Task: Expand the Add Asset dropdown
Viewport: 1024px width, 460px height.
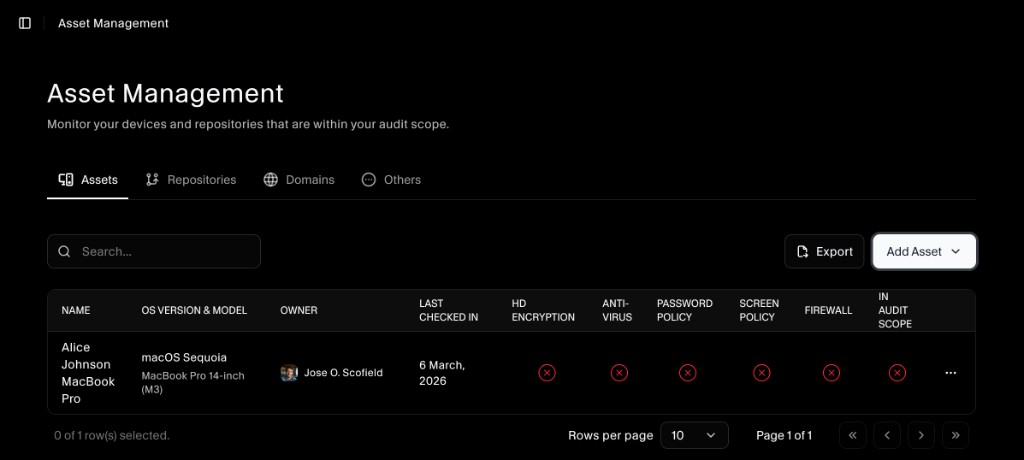Action: coord(924,252)
